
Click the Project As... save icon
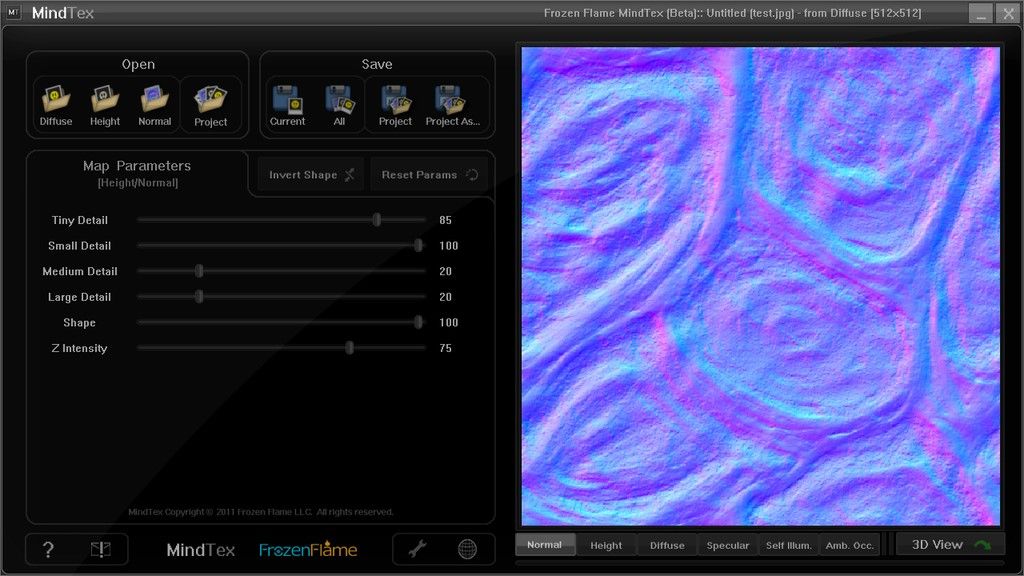click(x=452, y=106)
